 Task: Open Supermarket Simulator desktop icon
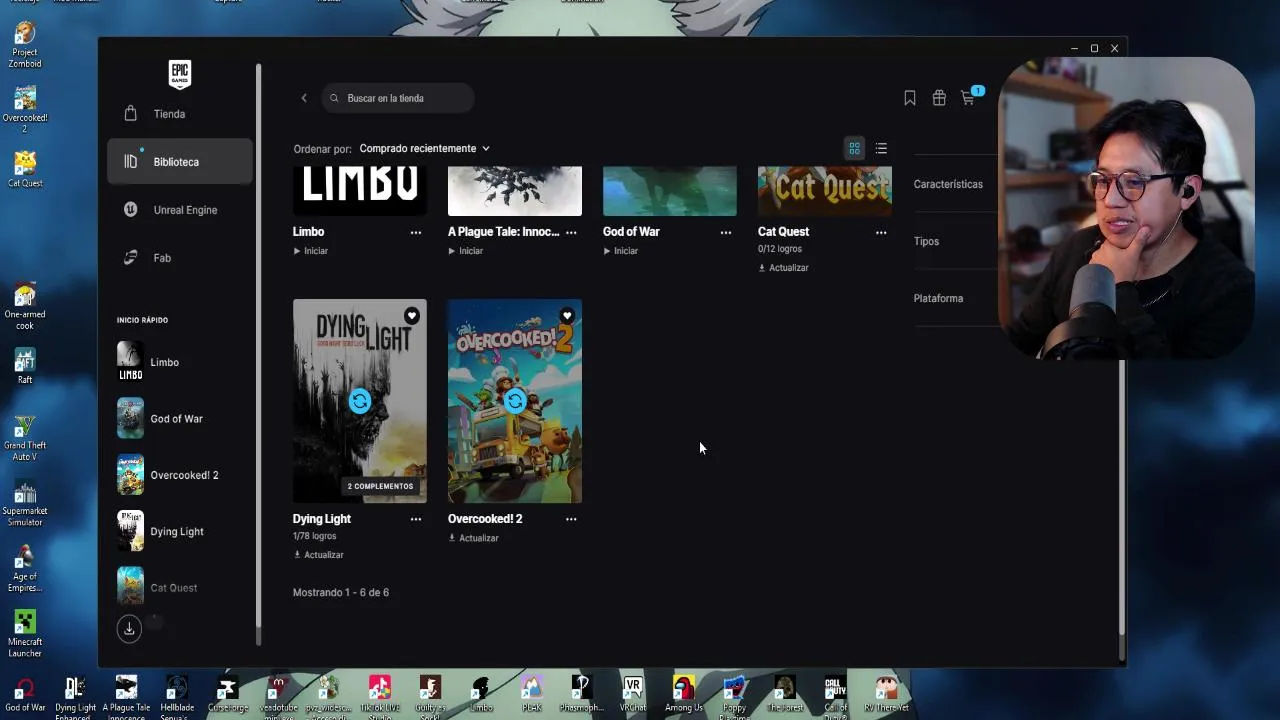[x=25, y=504]
